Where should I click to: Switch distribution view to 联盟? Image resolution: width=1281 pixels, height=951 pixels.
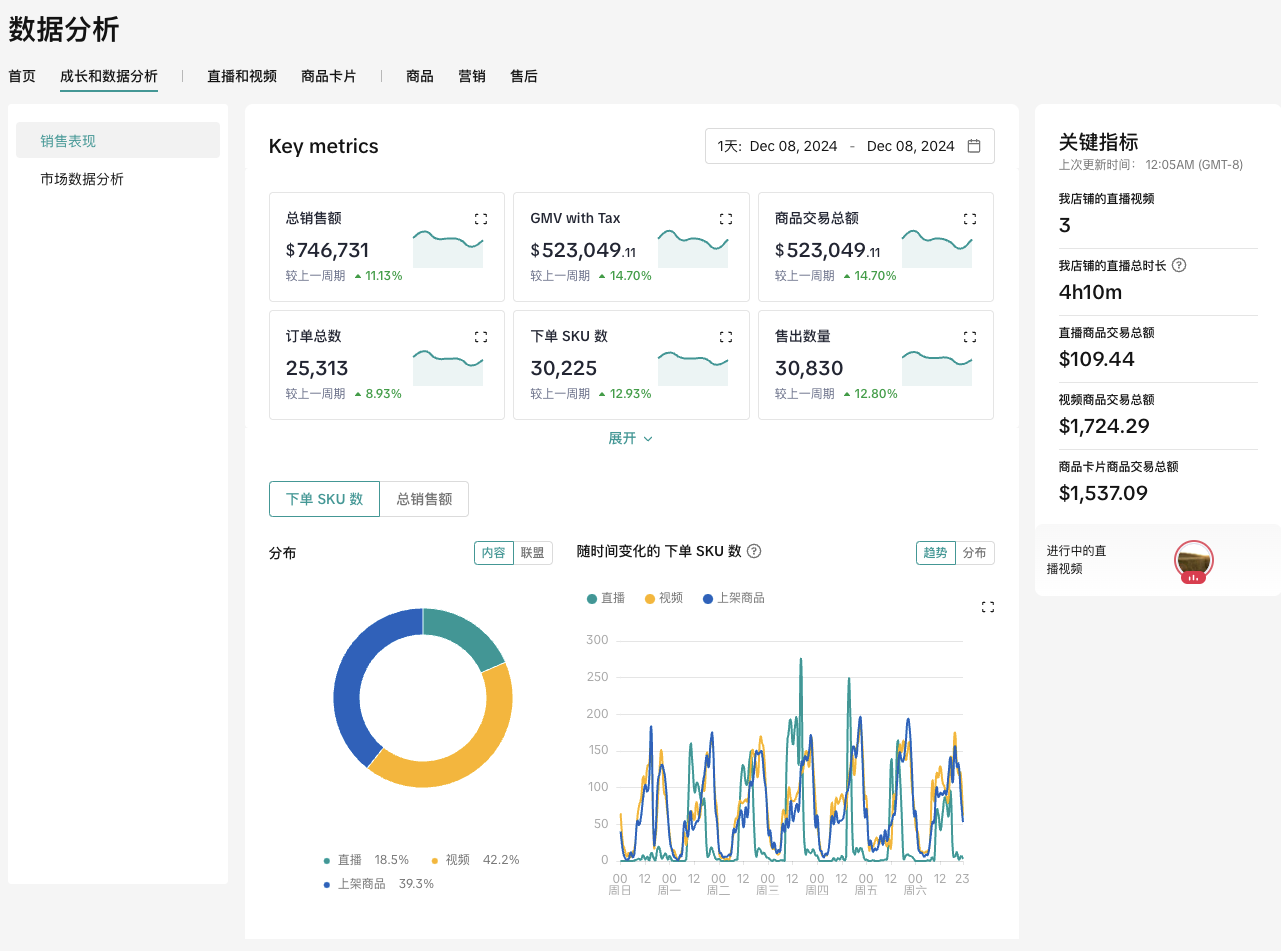click(533, 553)
